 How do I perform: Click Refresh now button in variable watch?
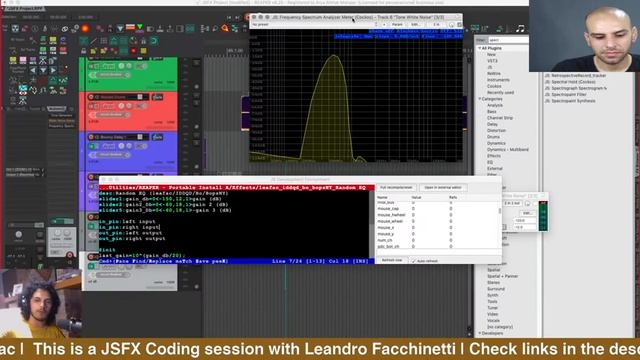click(392, 260)
